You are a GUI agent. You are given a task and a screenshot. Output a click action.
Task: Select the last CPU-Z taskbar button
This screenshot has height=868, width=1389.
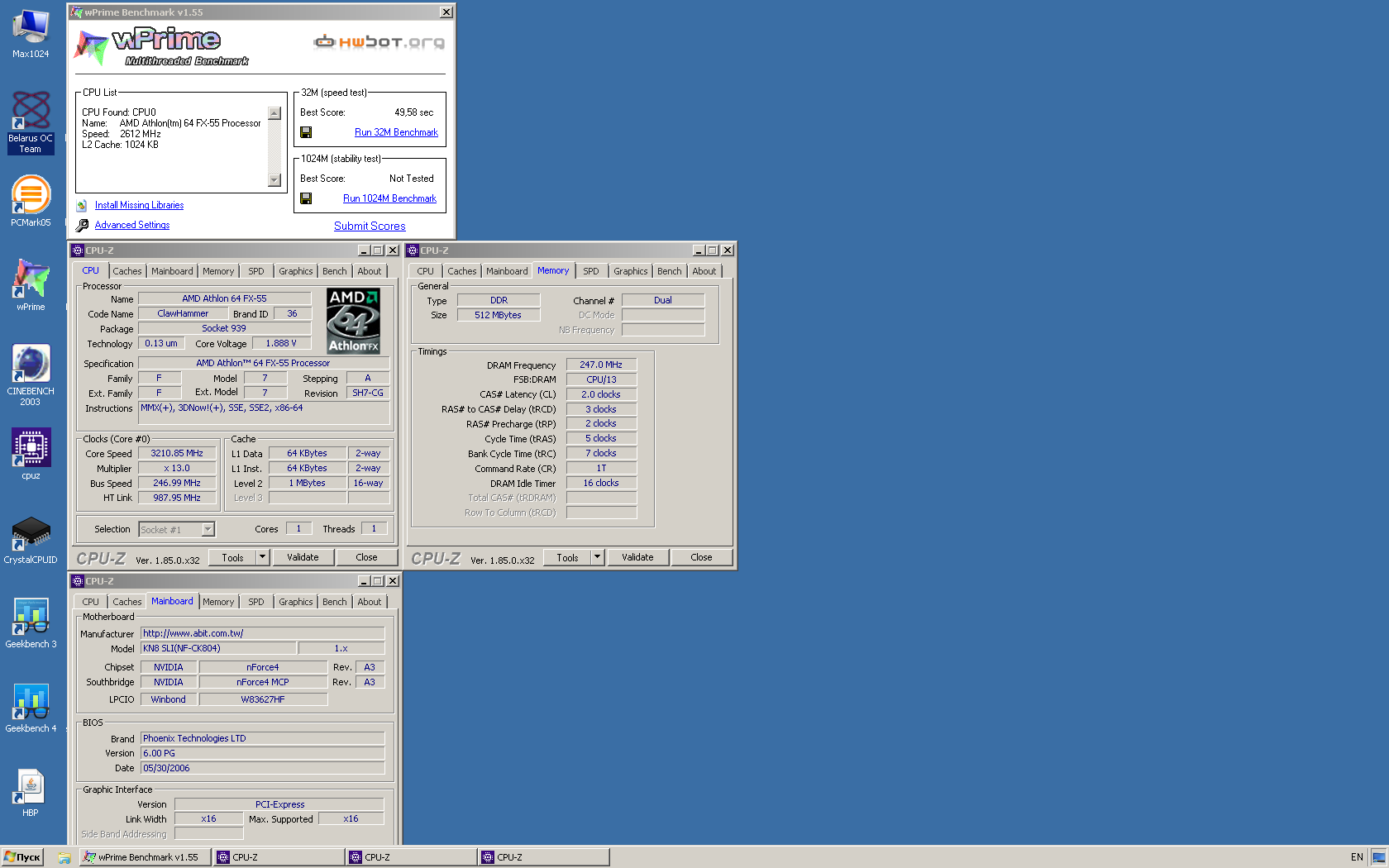543,857
